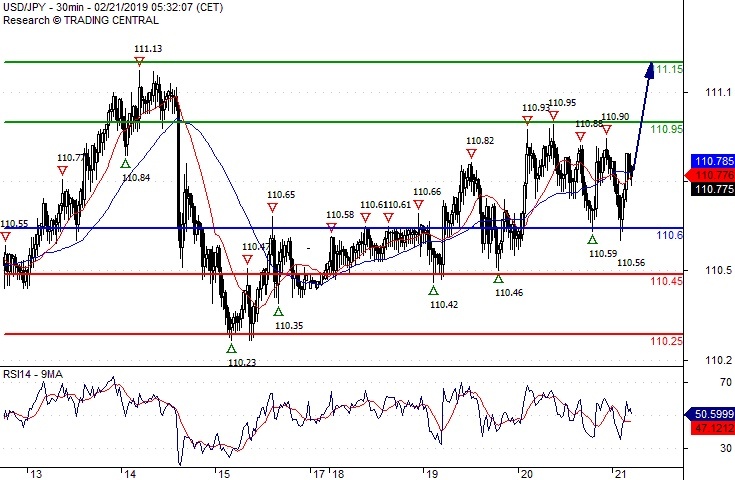
Task: Click the red triangle marker under 110.90
Action: pyautogui.click(x=607, y=129)
